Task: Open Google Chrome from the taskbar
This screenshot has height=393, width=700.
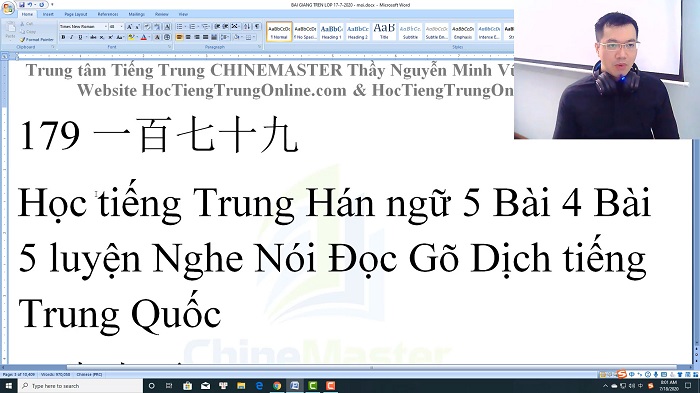Action: click(277, 385)
